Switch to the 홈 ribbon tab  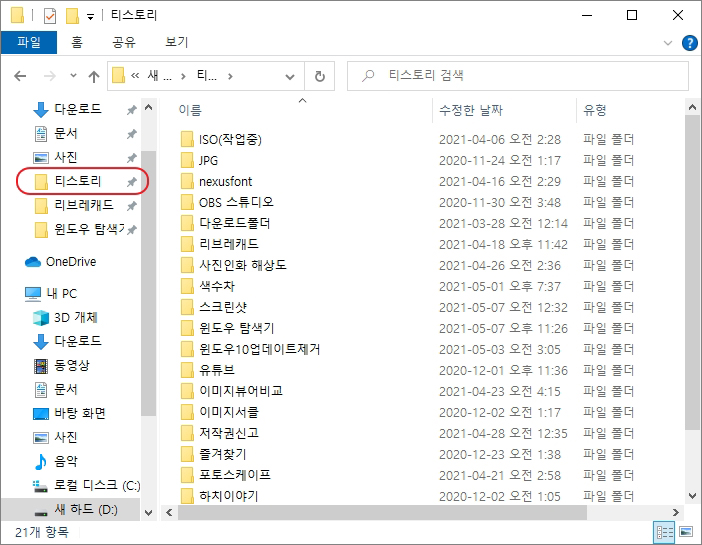[x=77, y=42]
